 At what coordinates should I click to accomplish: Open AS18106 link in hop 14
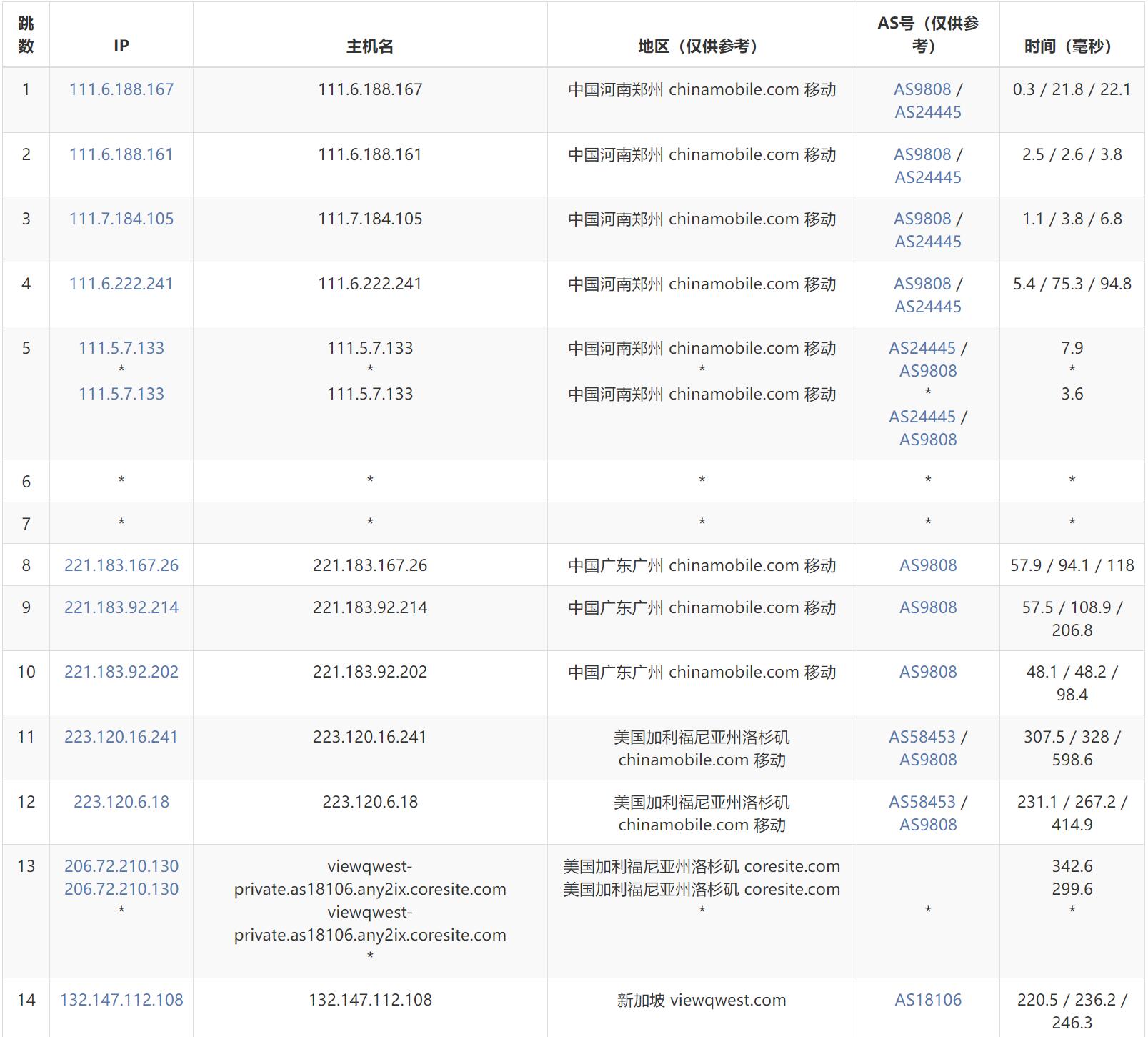click(x=928, y=1000)
